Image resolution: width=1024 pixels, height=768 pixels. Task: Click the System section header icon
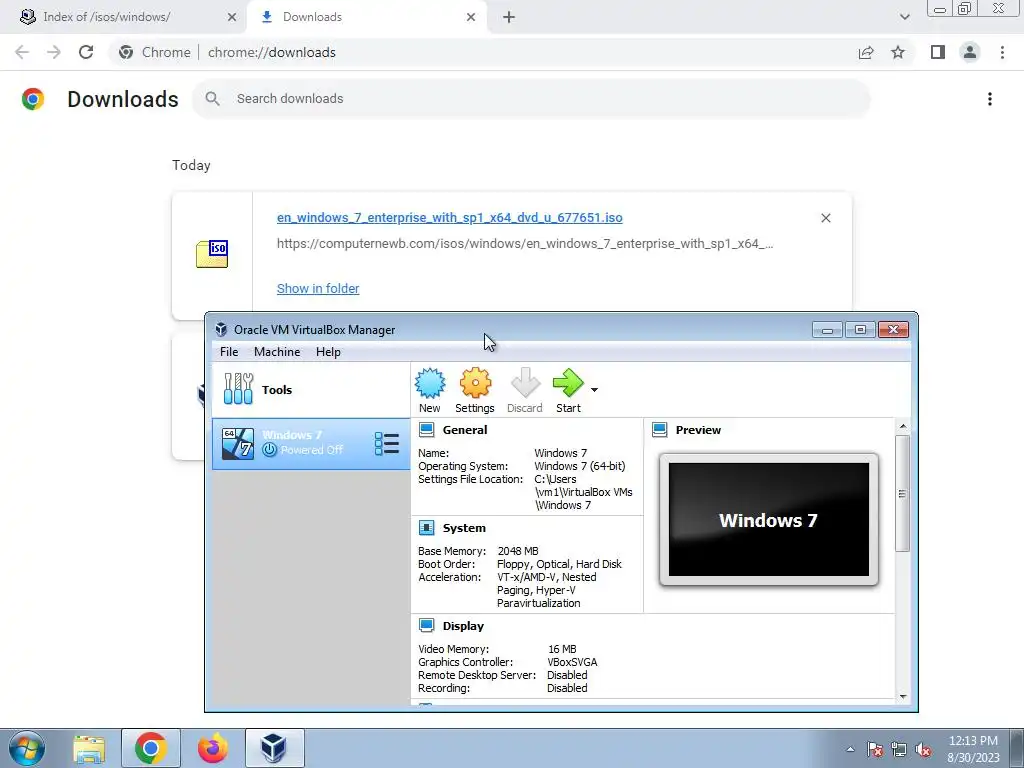[x=426, y=528]
